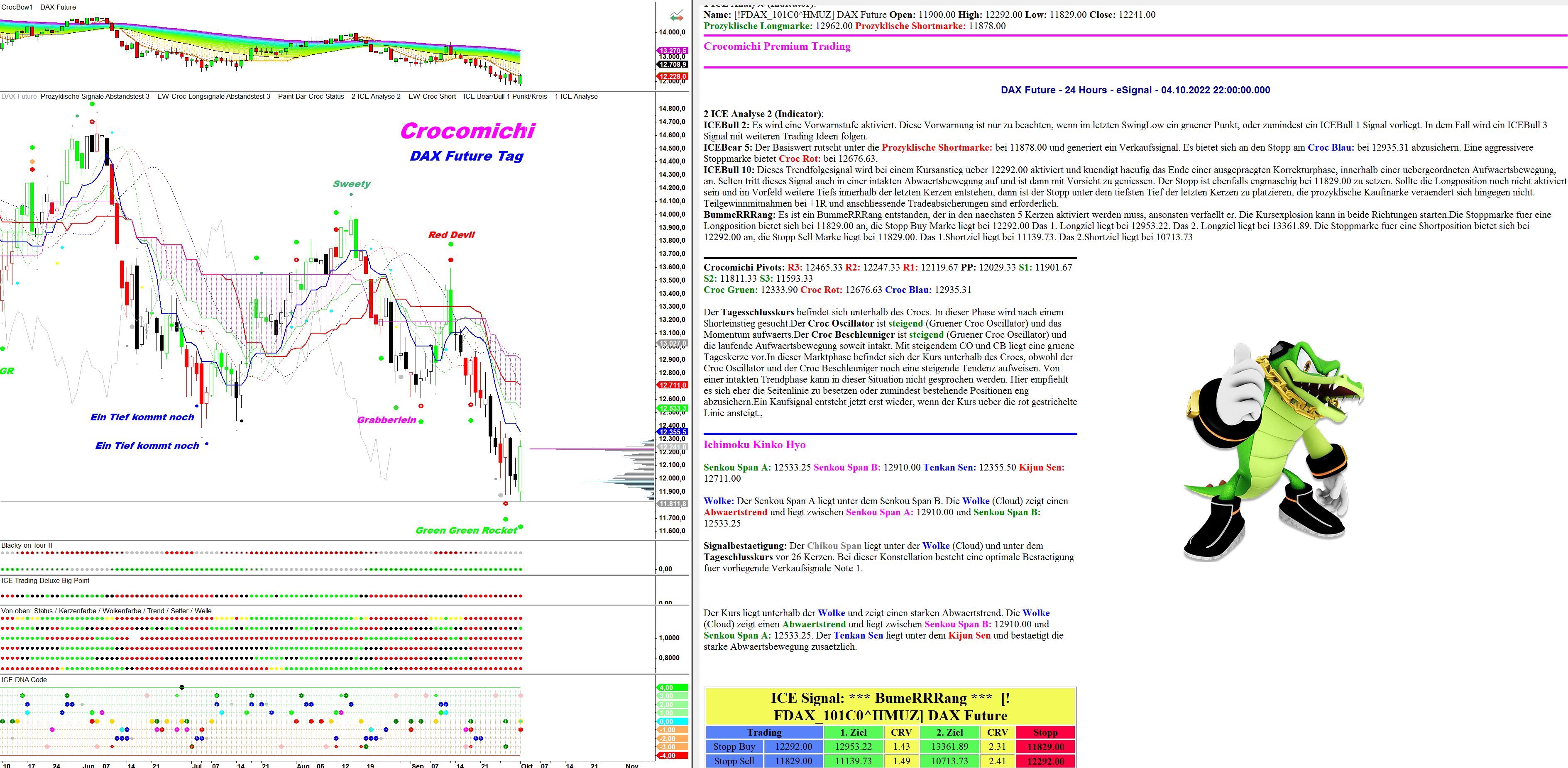This screenshot has width=1568, height=768.
Task: Click the red Stopp cell 11829.00
Action: [1045, 747]
